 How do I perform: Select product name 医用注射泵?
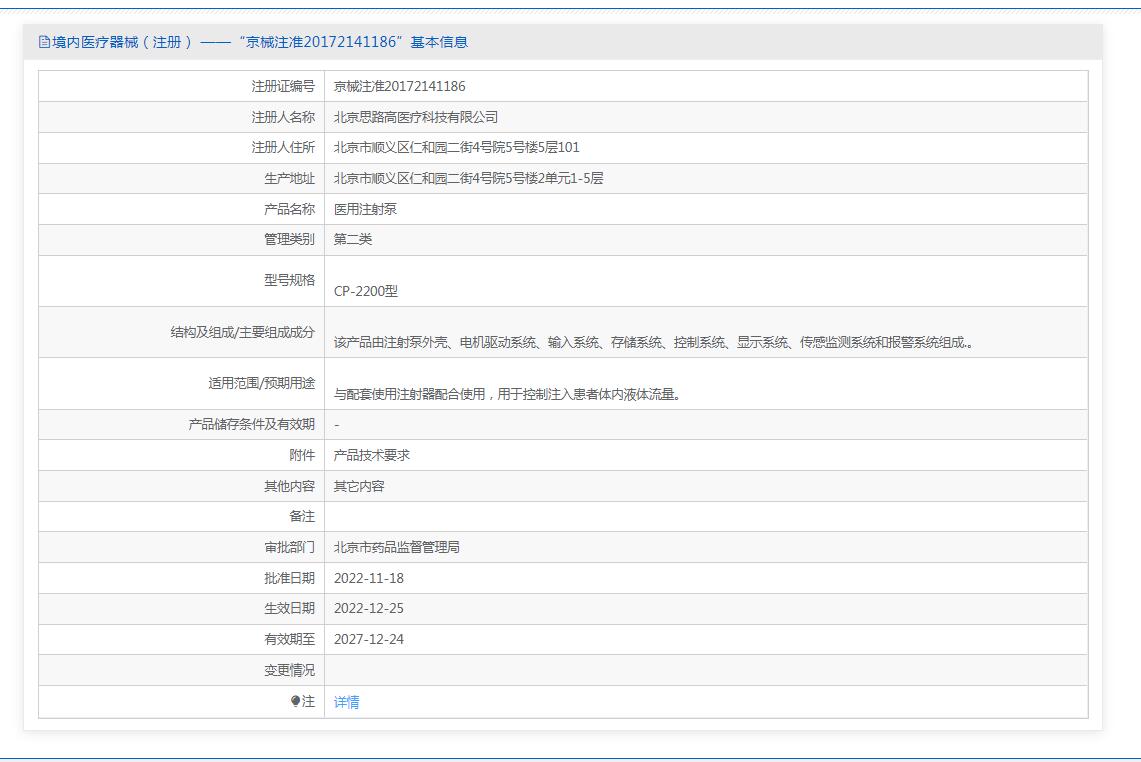[365, 210]
